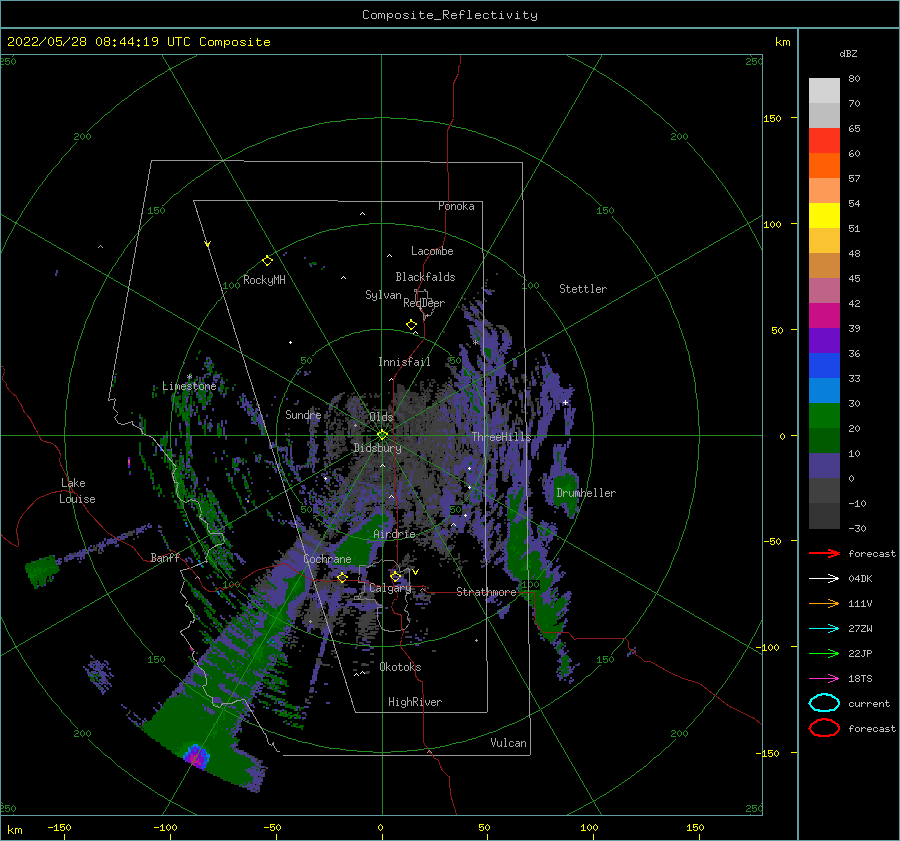Select the light blue 30–33 dBZ swatch

(x=824, y=391)
